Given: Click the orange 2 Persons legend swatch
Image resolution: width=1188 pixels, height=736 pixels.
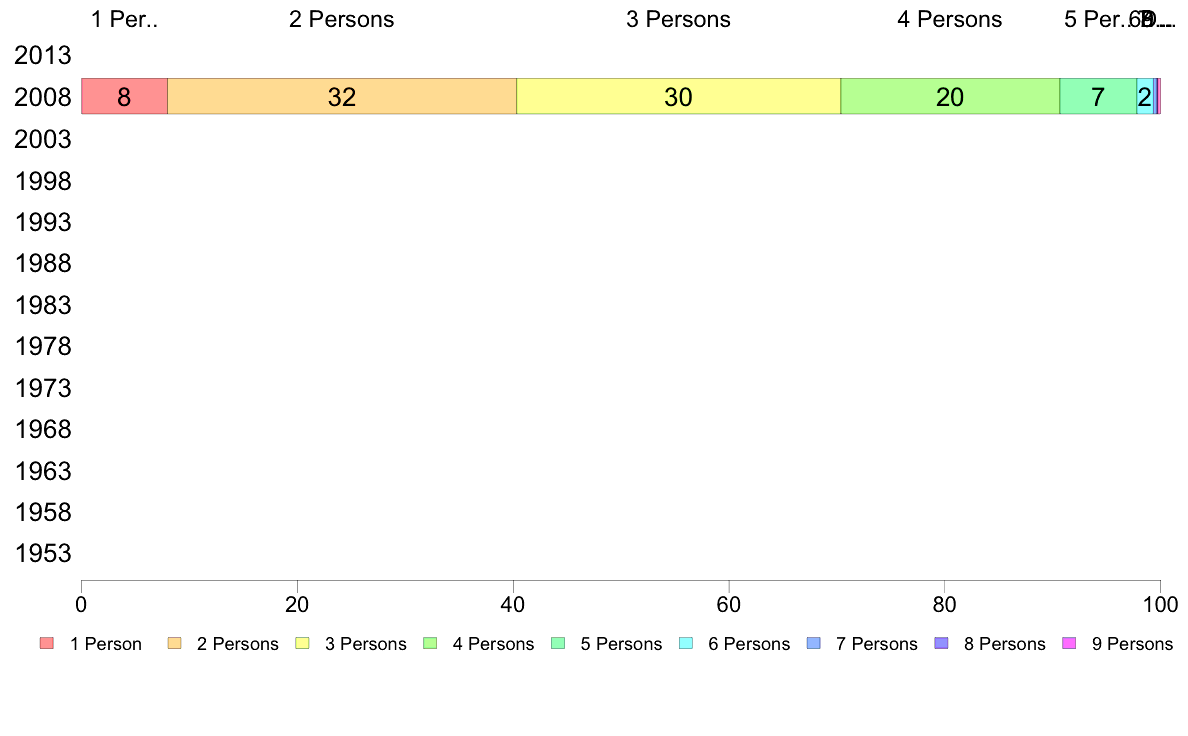Looking at the screenshot, I should tap(174, 644).
